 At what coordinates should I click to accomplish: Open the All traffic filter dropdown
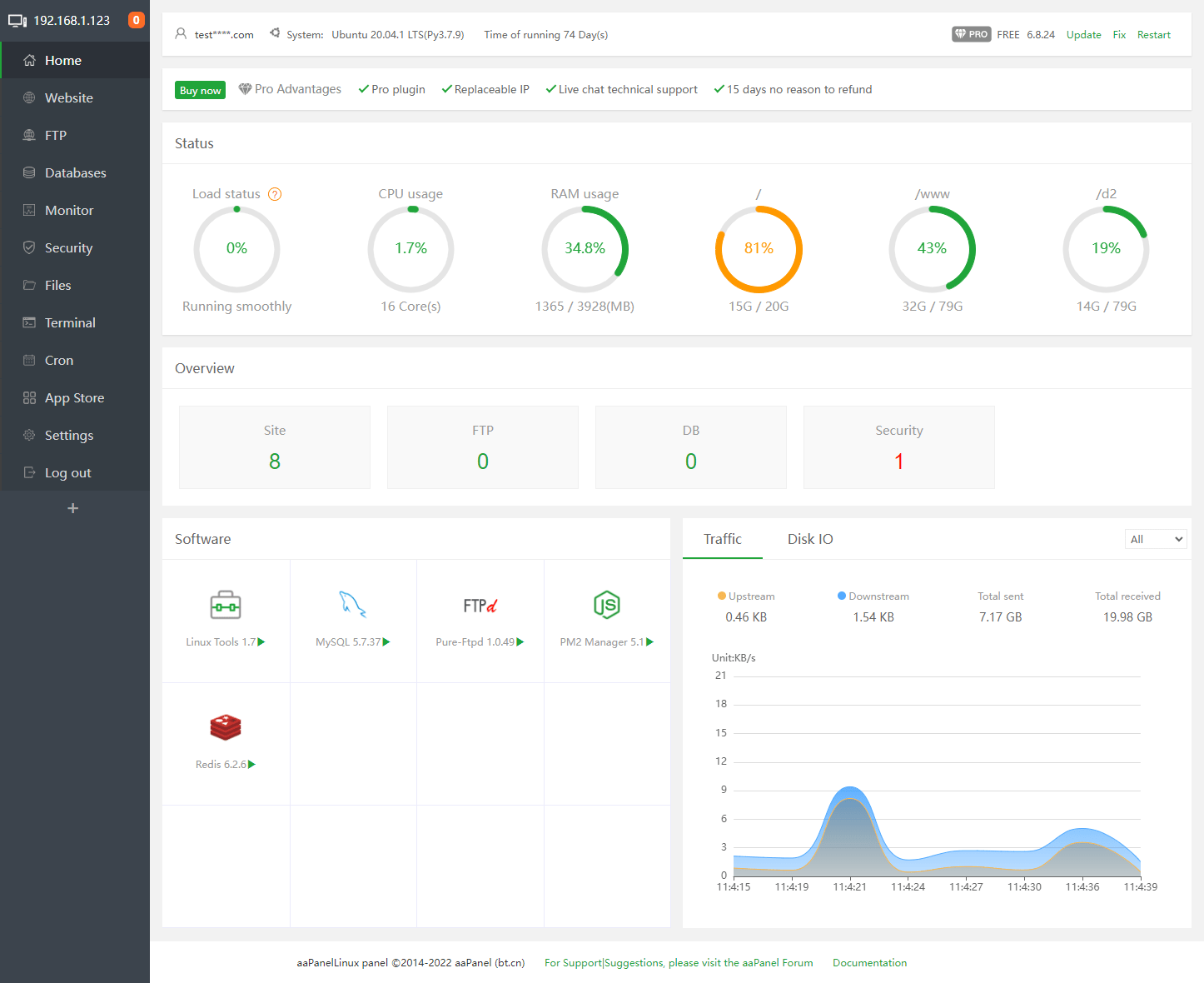(x=1156, y=539)
